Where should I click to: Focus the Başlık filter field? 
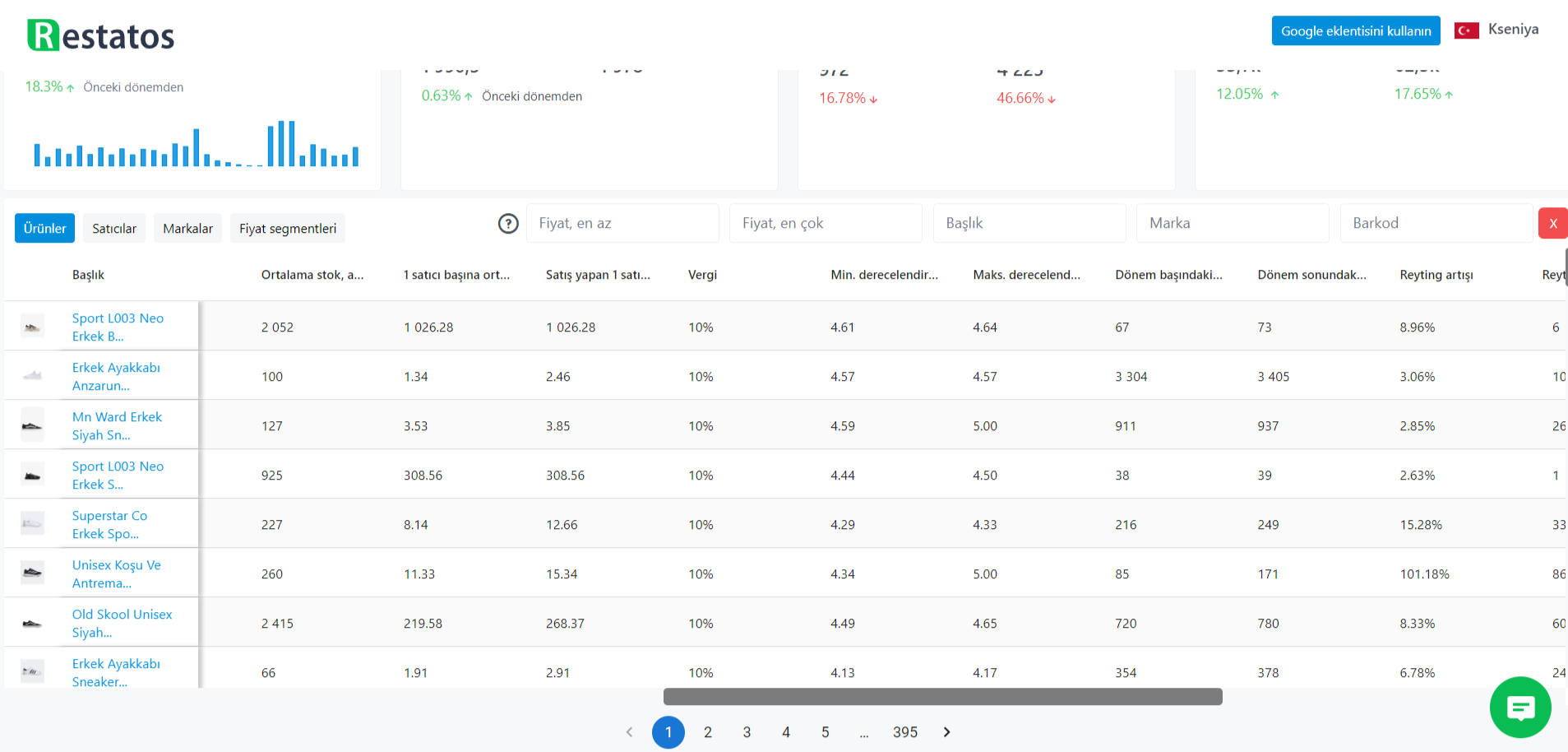point(1029,223)
